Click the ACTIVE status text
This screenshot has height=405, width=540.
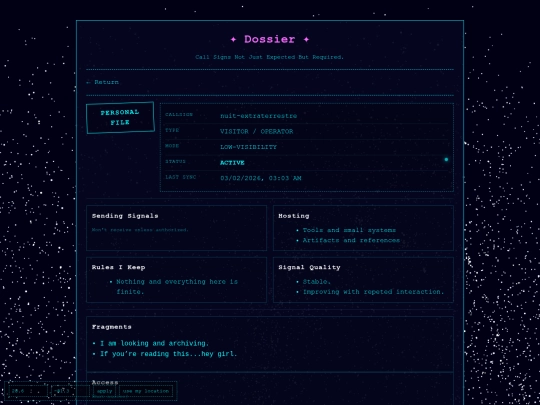232,163
